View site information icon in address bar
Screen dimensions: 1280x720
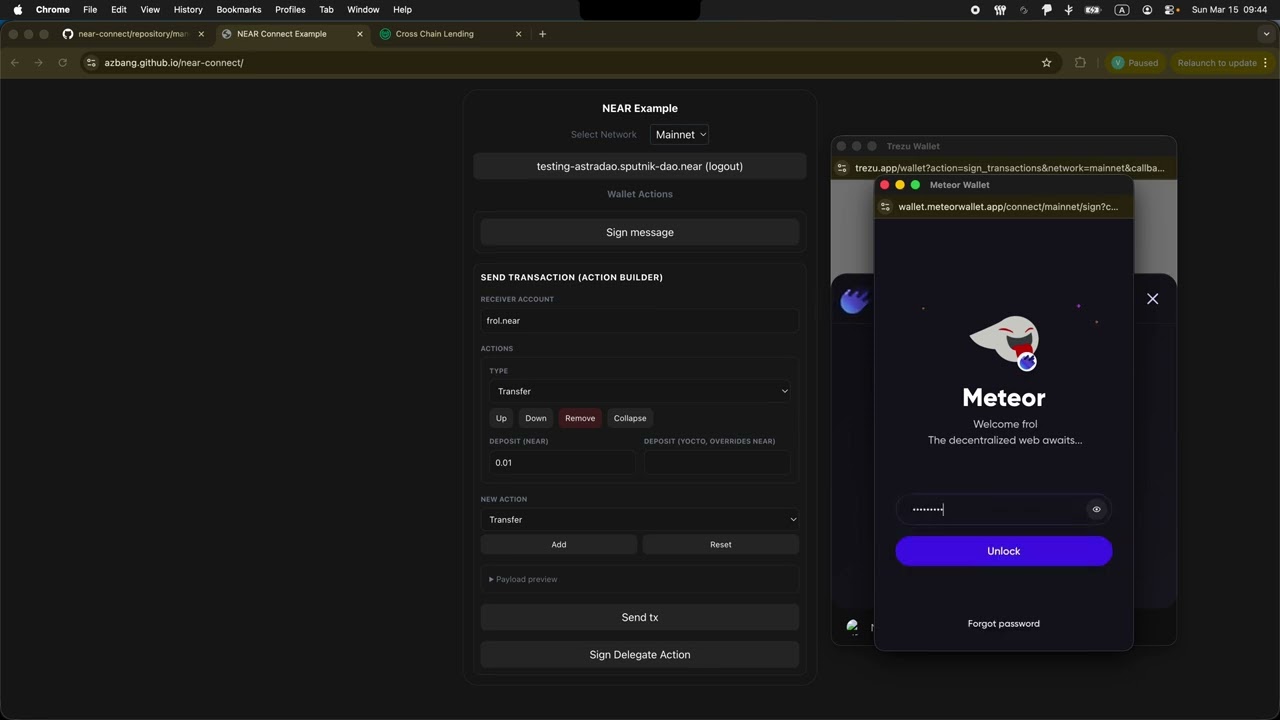[91, 62]
